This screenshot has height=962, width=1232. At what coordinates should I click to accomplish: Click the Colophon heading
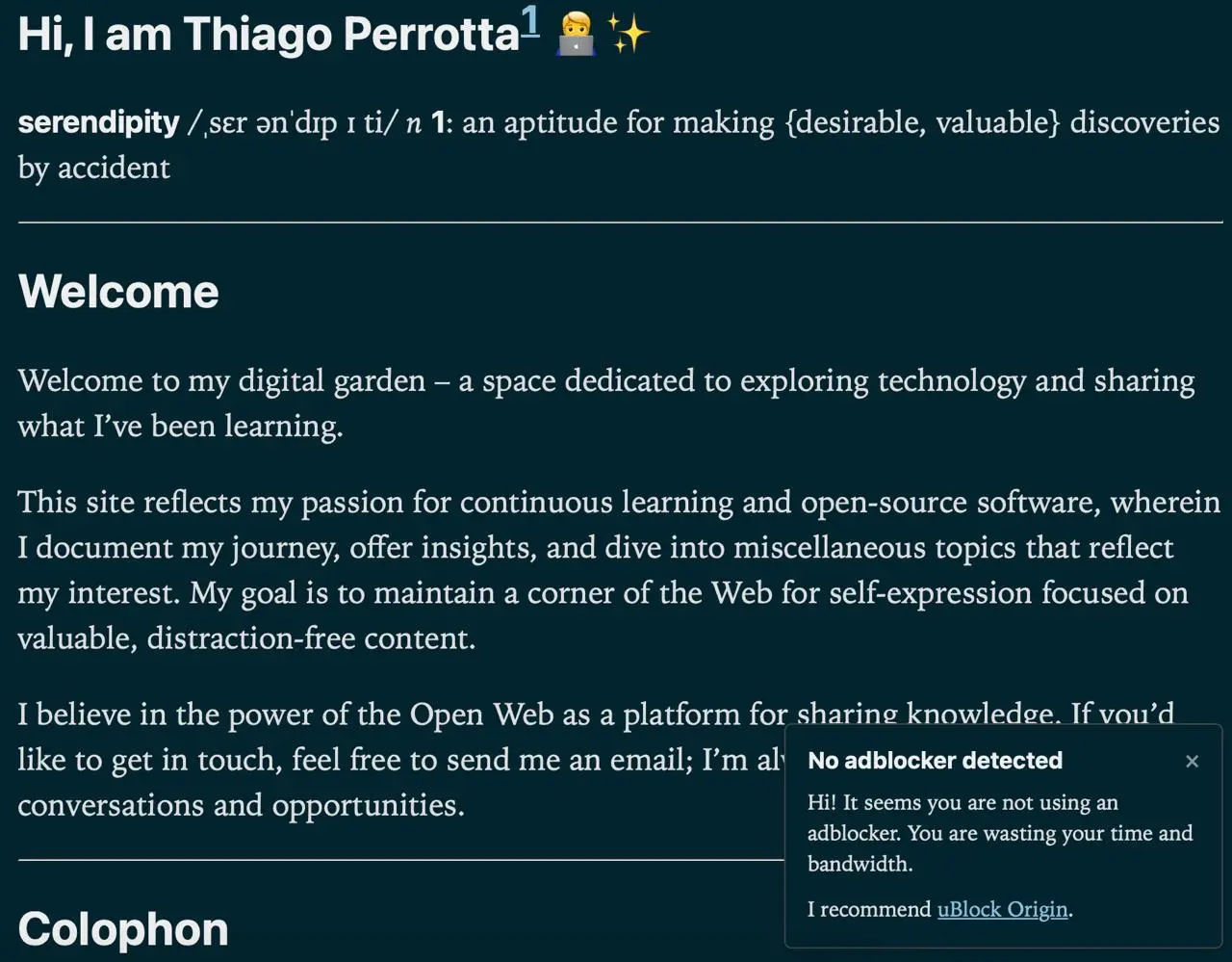(123, 928)
